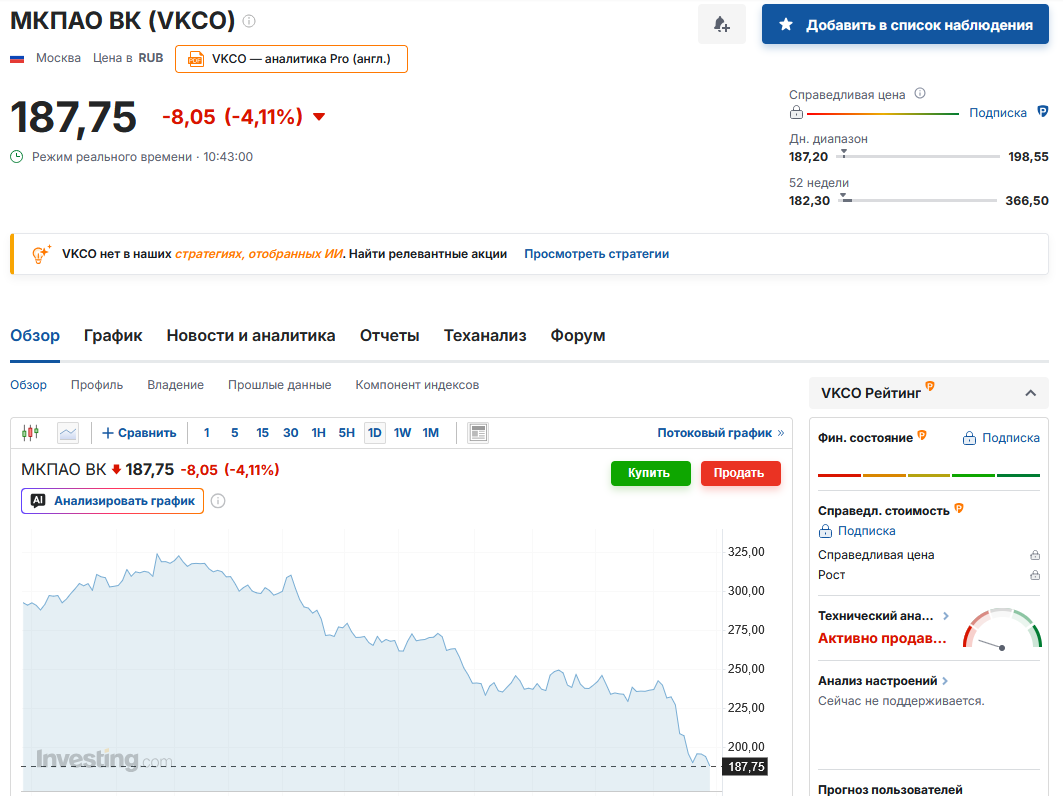
Task: Click the clock real-time mode icon
Action: click(17, 157)
